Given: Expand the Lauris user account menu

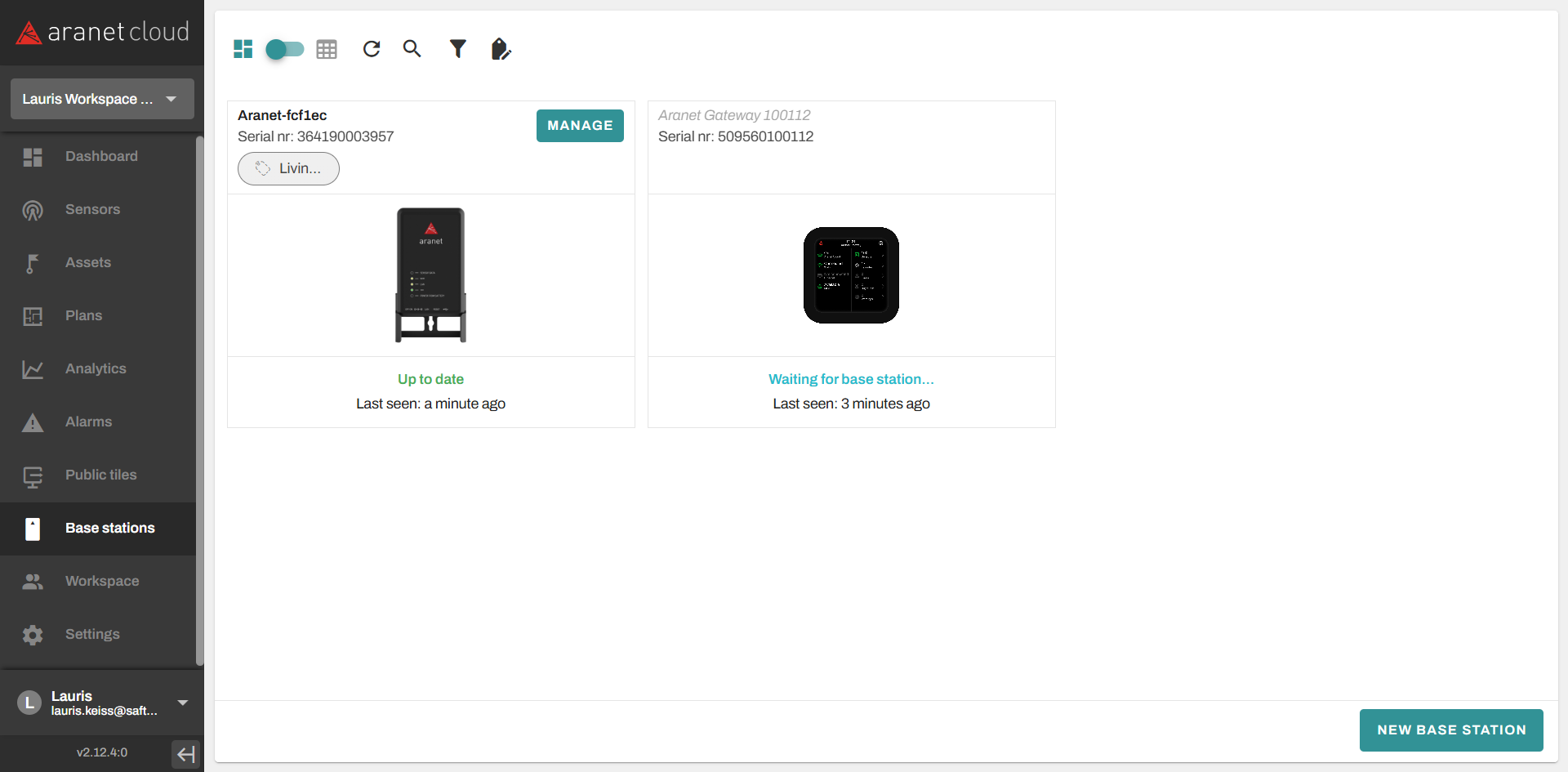Looking at the screenshot, I should pos(183,703).
